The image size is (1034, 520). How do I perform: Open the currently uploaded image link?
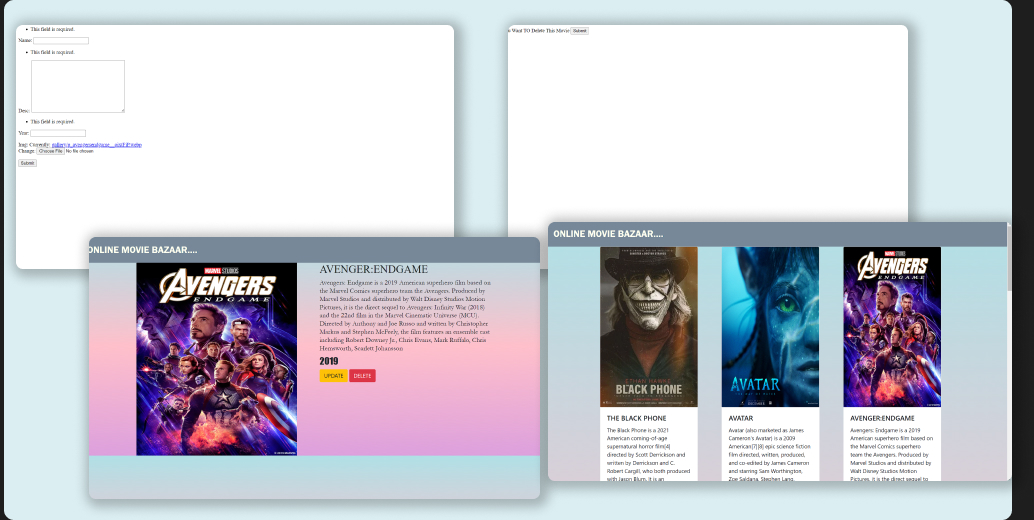(96, 145)
